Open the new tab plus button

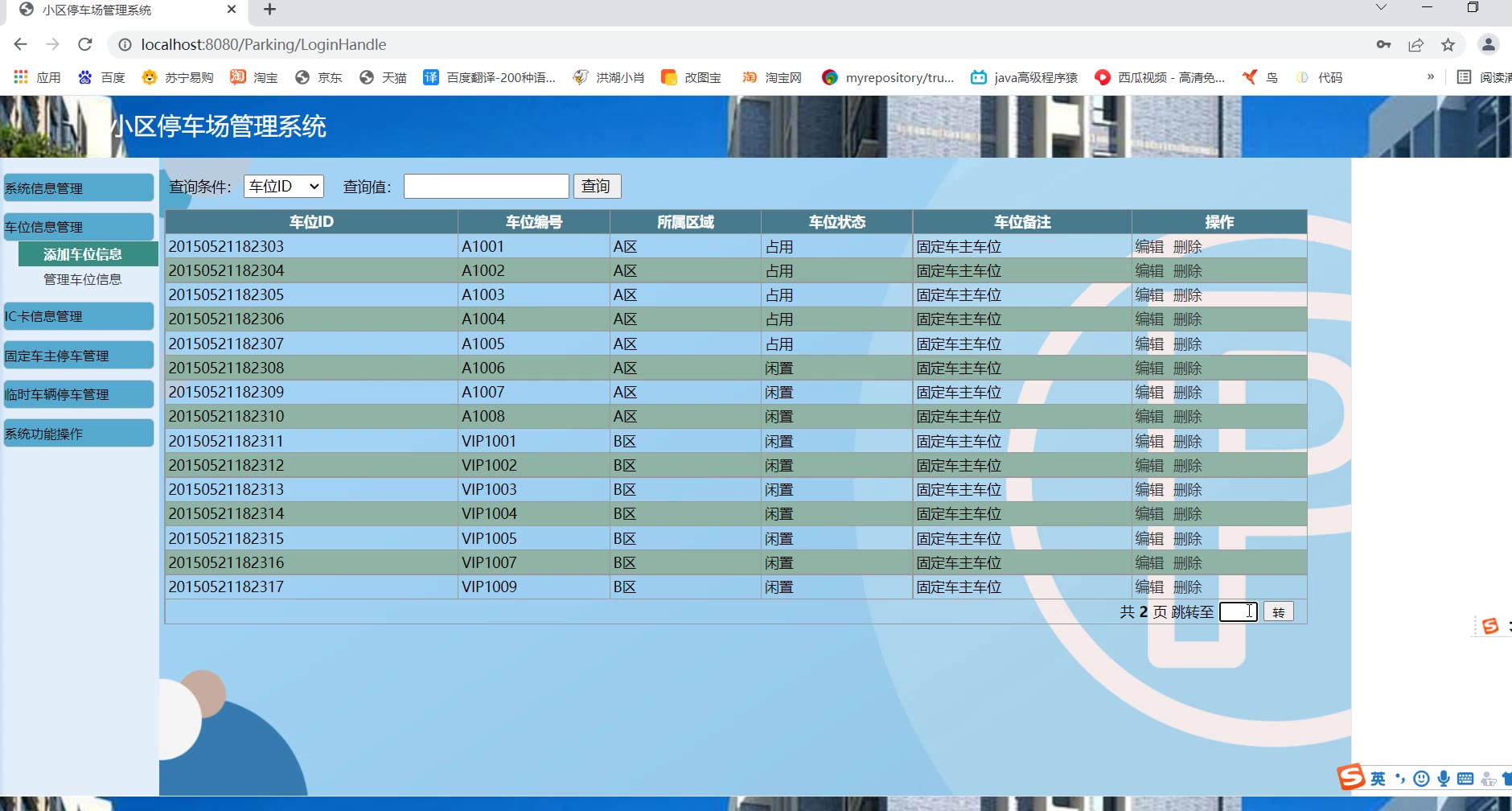(269, 10)
